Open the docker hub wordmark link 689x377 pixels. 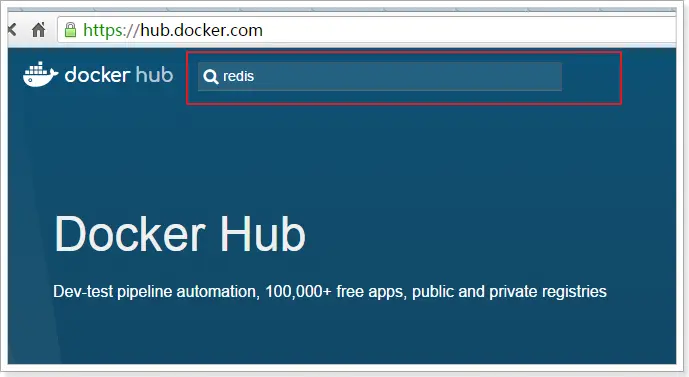pyautogui.click(x=119, y=75)
